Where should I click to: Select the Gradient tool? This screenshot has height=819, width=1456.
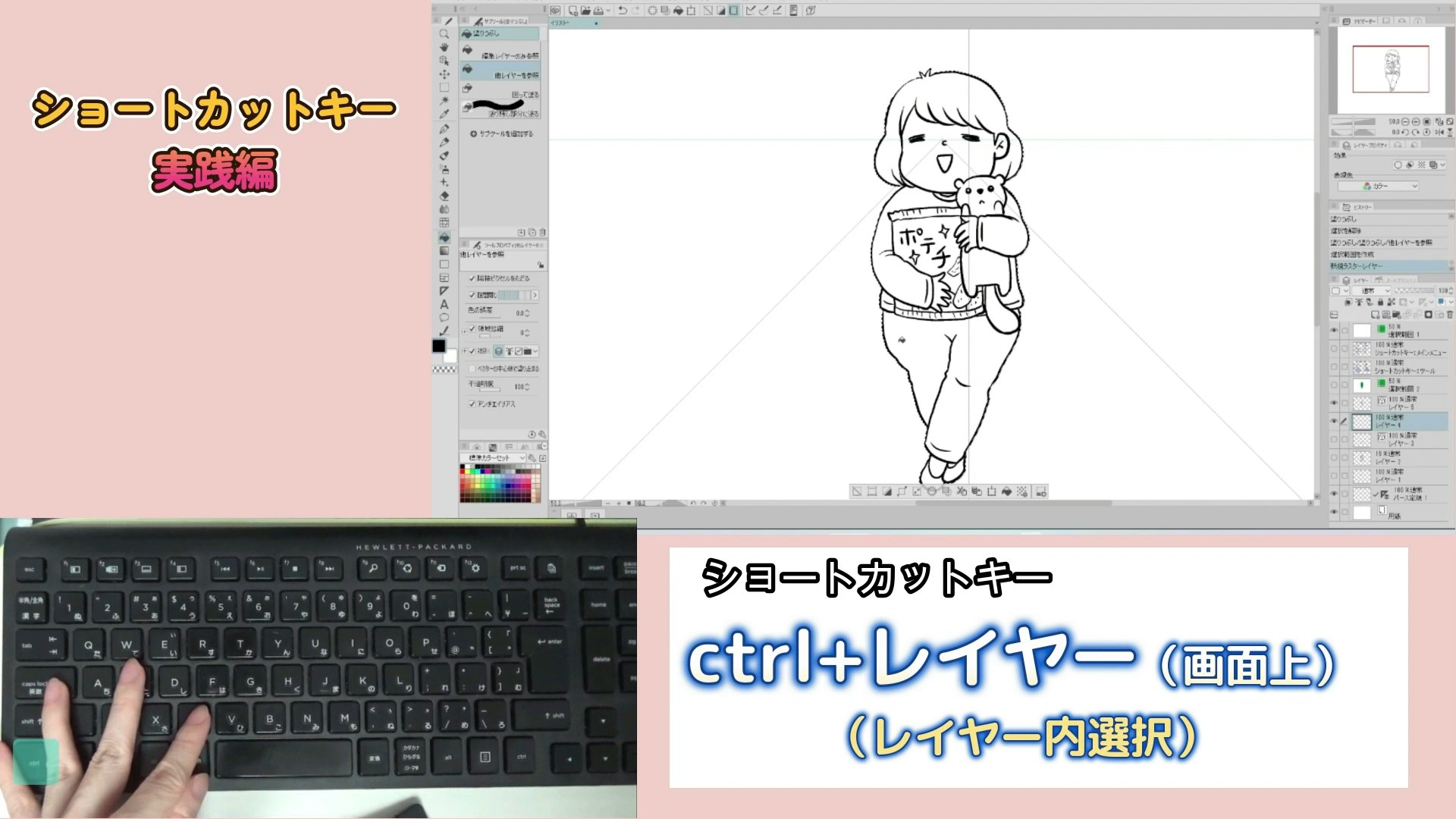(x=444, y=251)
